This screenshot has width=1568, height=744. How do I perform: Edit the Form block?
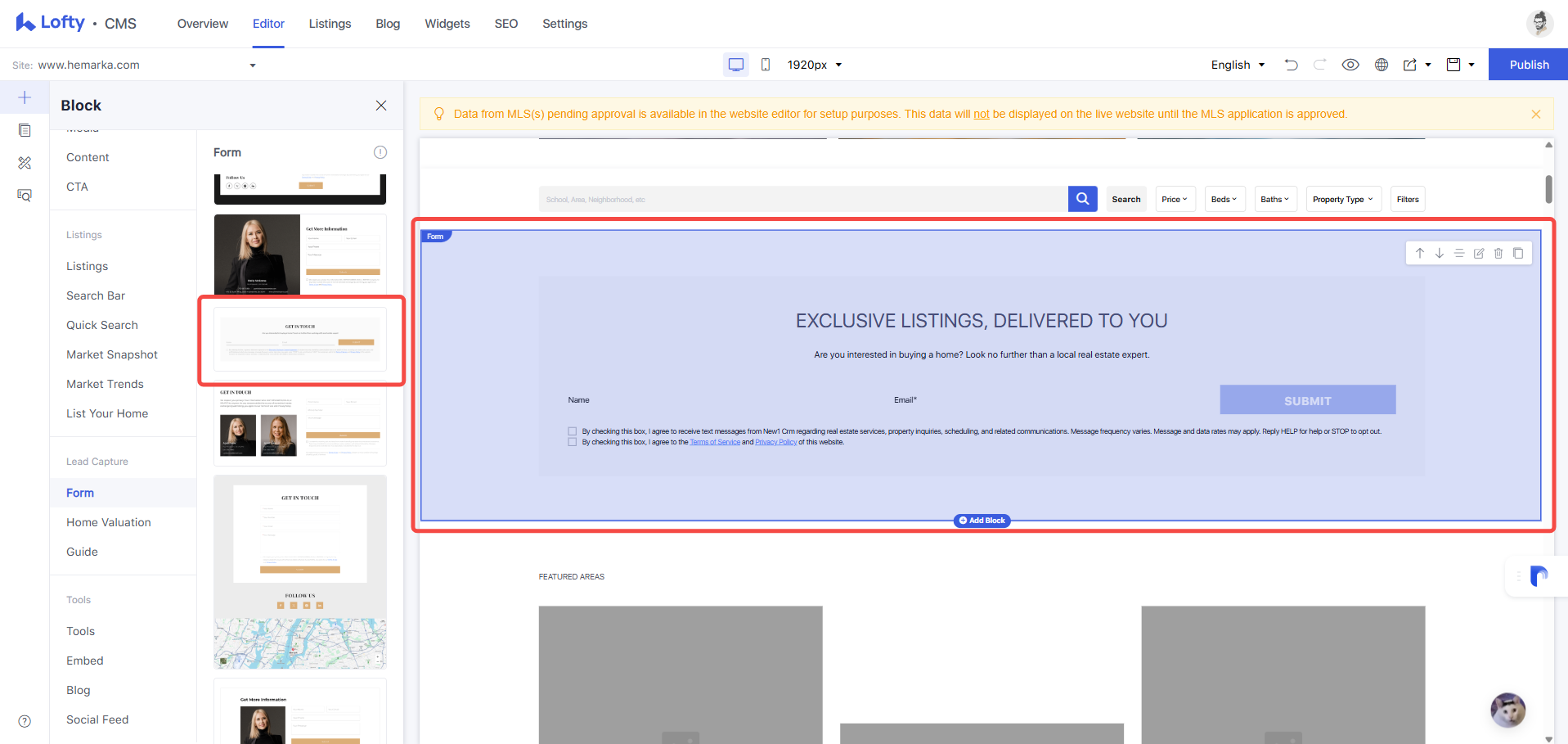(1479, 253)
